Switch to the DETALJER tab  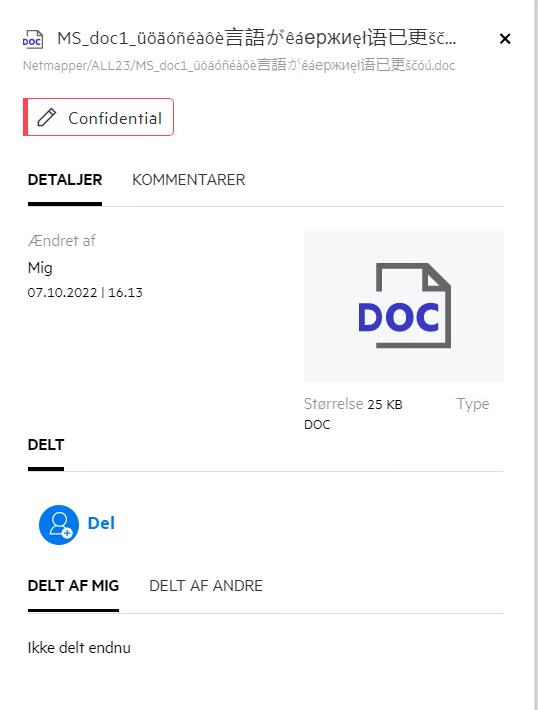click(x=65, y=180)
